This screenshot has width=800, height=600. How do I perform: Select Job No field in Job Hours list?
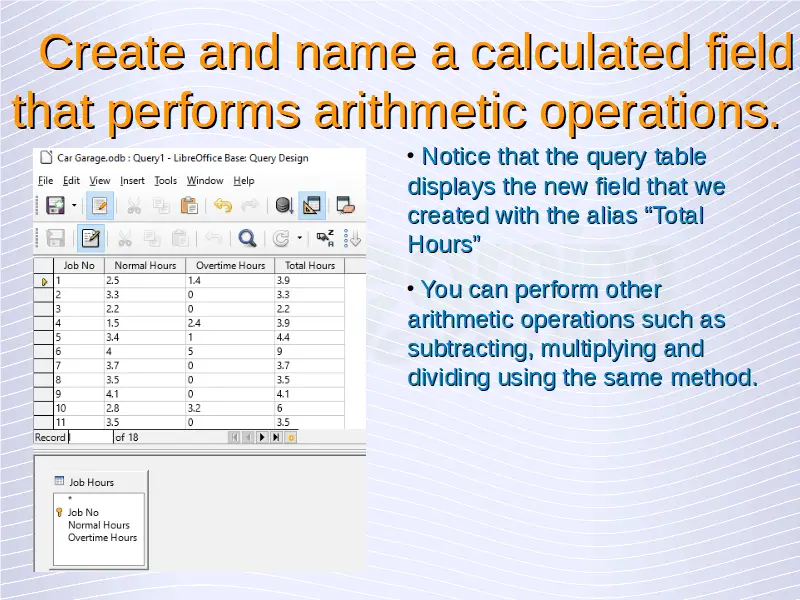pos(83,512)
